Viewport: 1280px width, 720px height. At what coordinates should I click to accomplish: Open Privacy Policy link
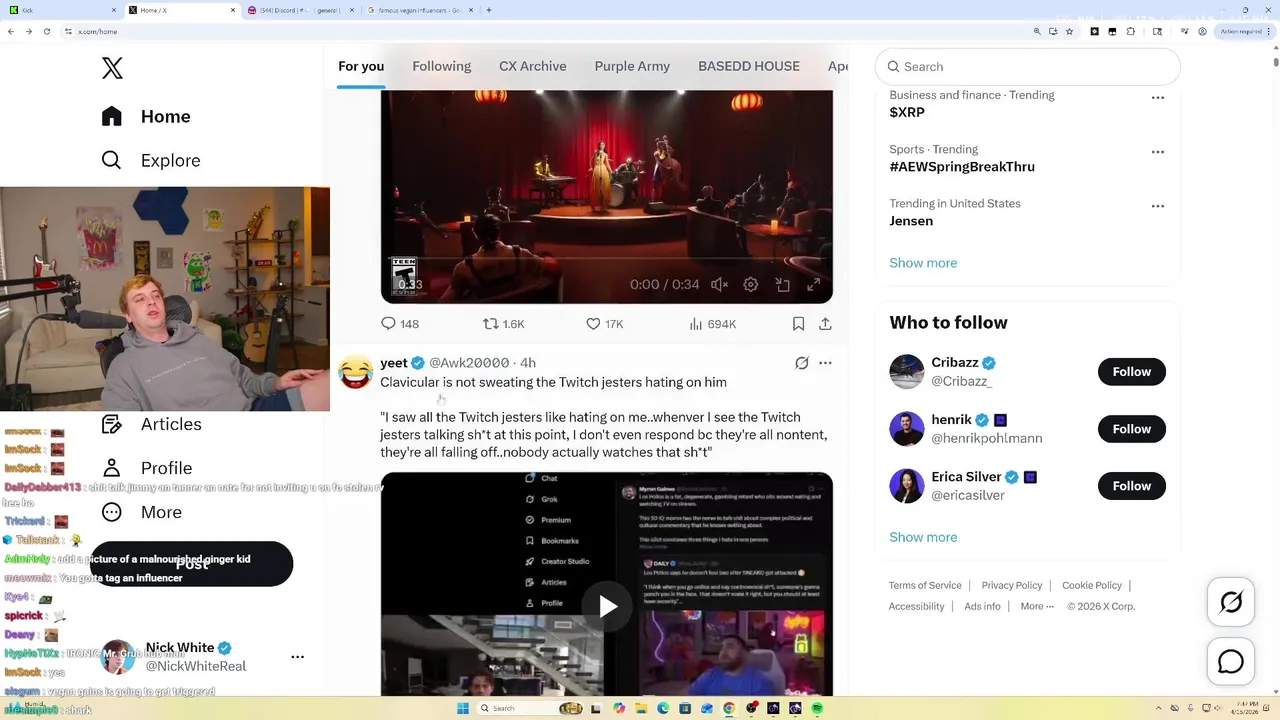click(1012, 586)
